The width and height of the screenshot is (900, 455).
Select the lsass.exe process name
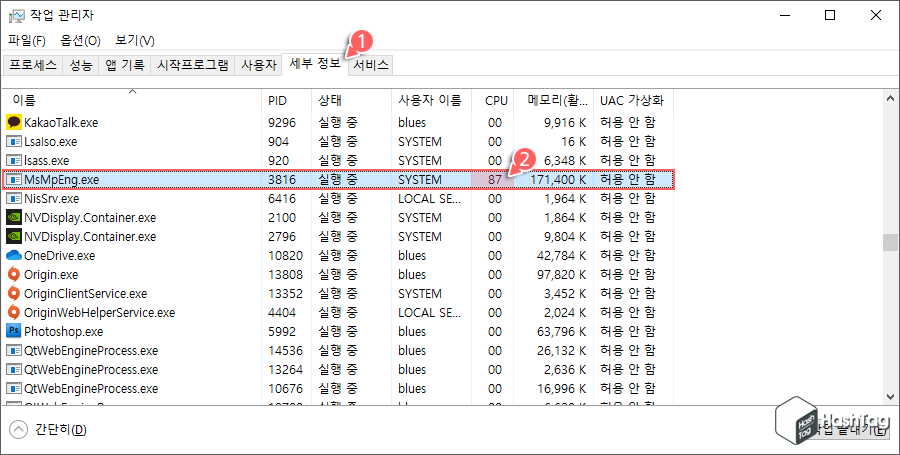pos(46,160)
